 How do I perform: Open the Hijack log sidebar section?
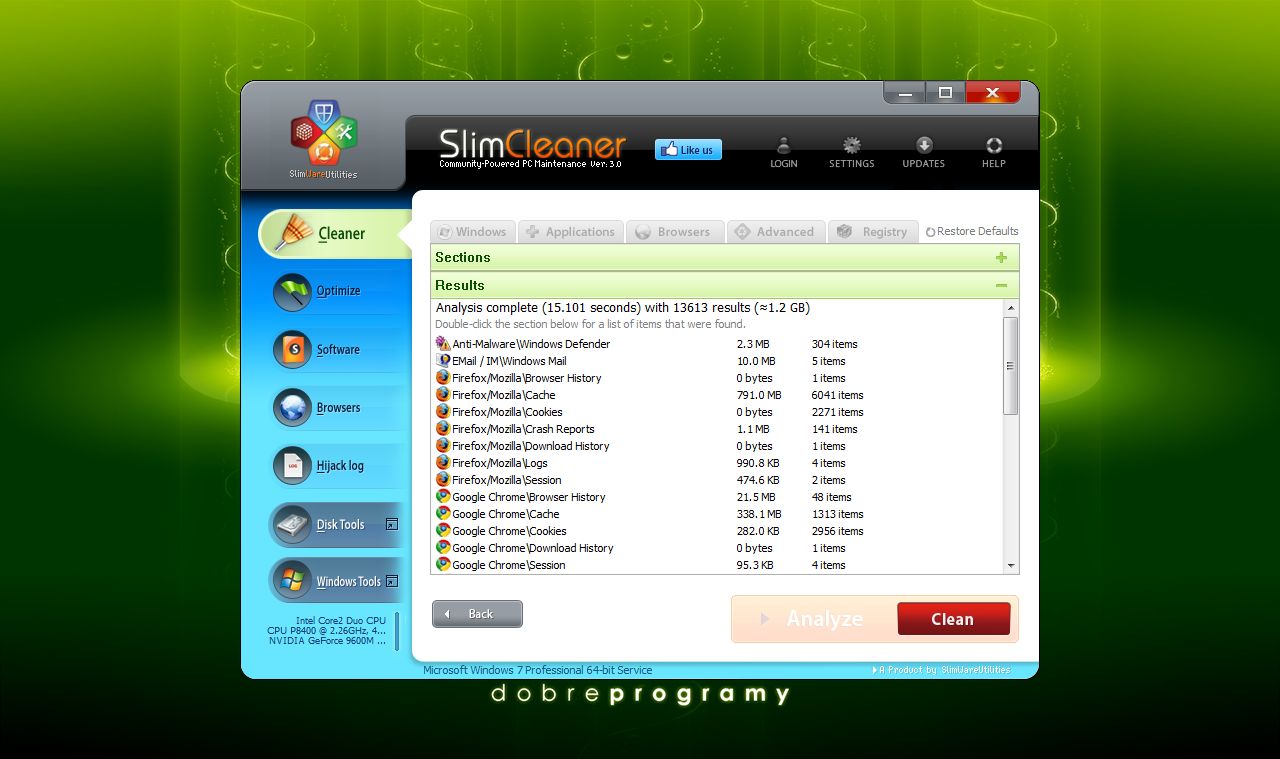[x=337, y=466]
